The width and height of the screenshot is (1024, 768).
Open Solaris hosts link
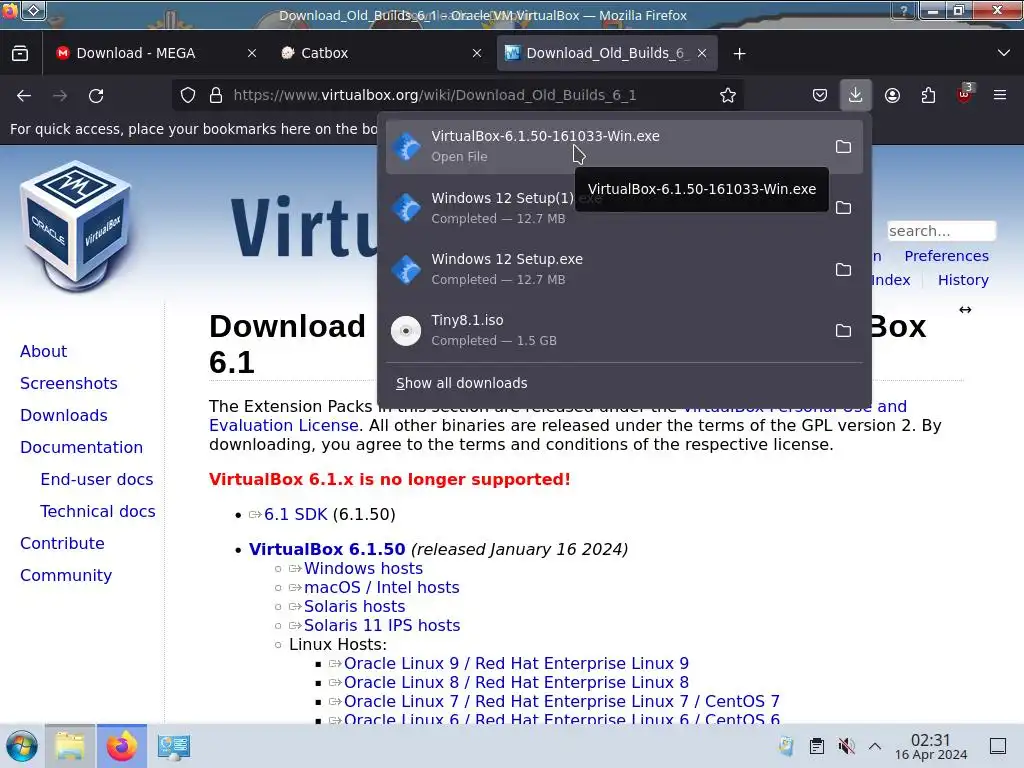354,607
